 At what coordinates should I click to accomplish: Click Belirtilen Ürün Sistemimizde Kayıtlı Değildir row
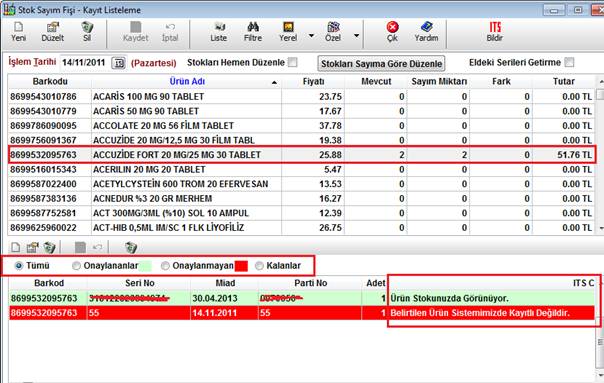pos(302,313)
